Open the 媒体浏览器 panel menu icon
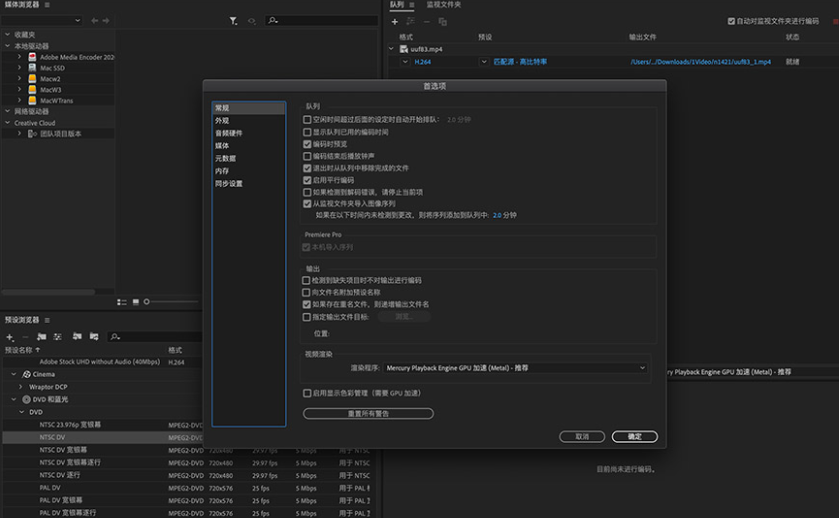Viewport: 839px width, 518px height. pos(47,5)
